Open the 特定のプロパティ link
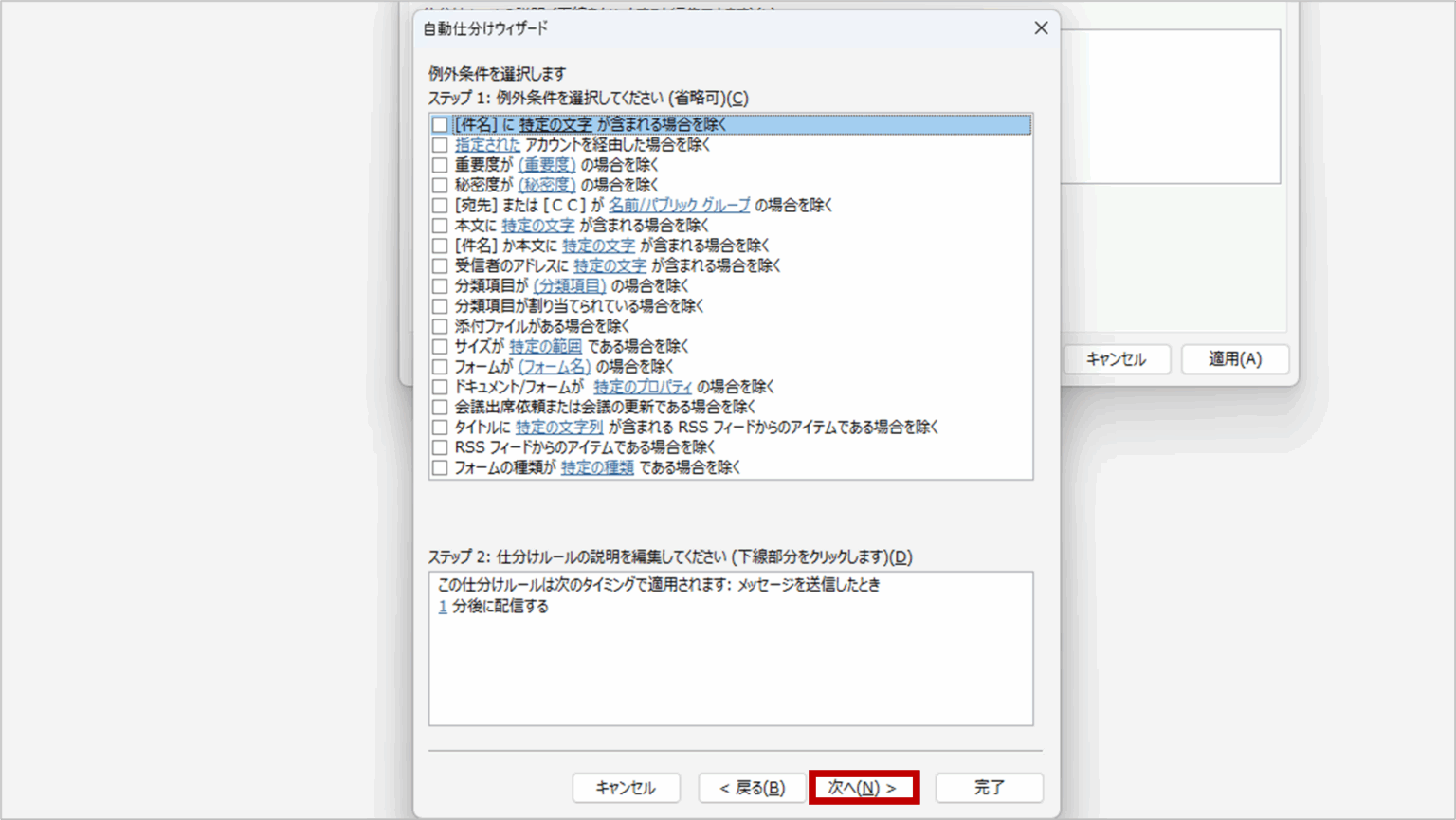Screen dimensions: 1456x820 (643, 387)
